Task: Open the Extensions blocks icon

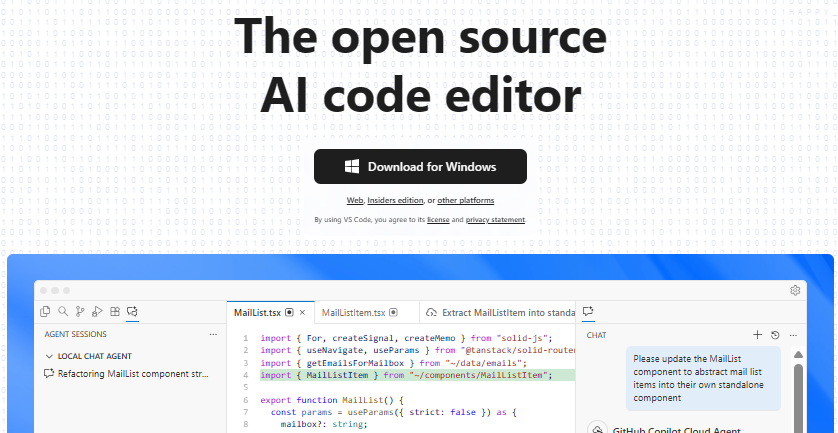Action: [x=114, y=311]
